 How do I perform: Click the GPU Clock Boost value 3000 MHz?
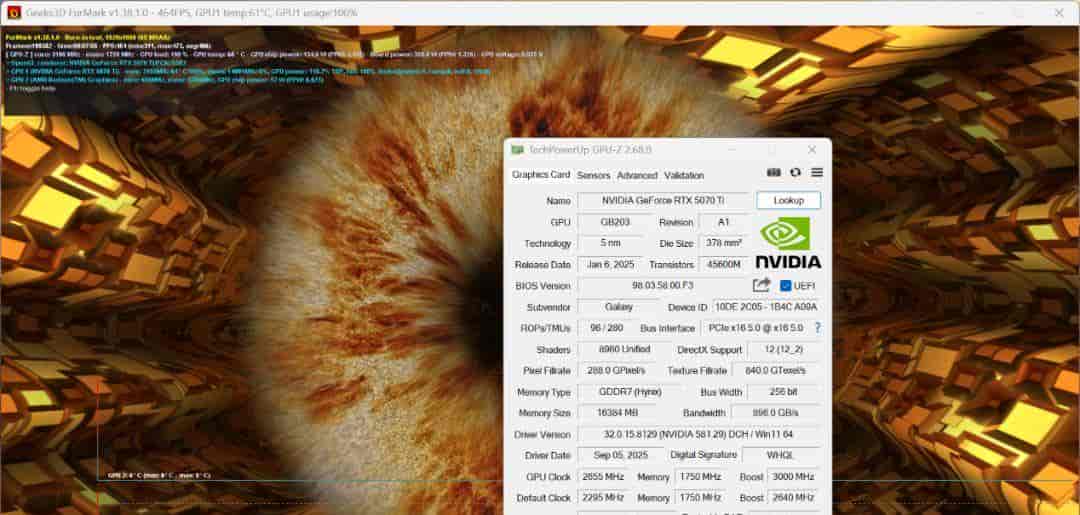[x=793, y=476]
